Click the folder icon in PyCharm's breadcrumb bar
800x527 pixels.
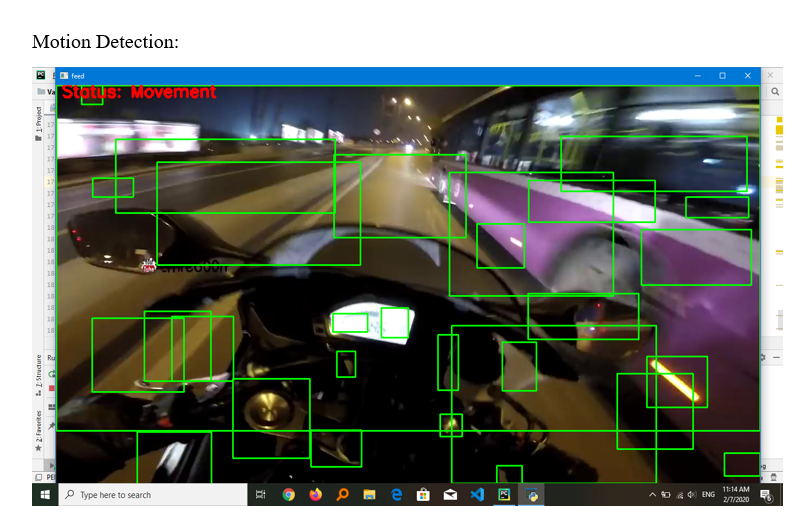pos(41,91)
